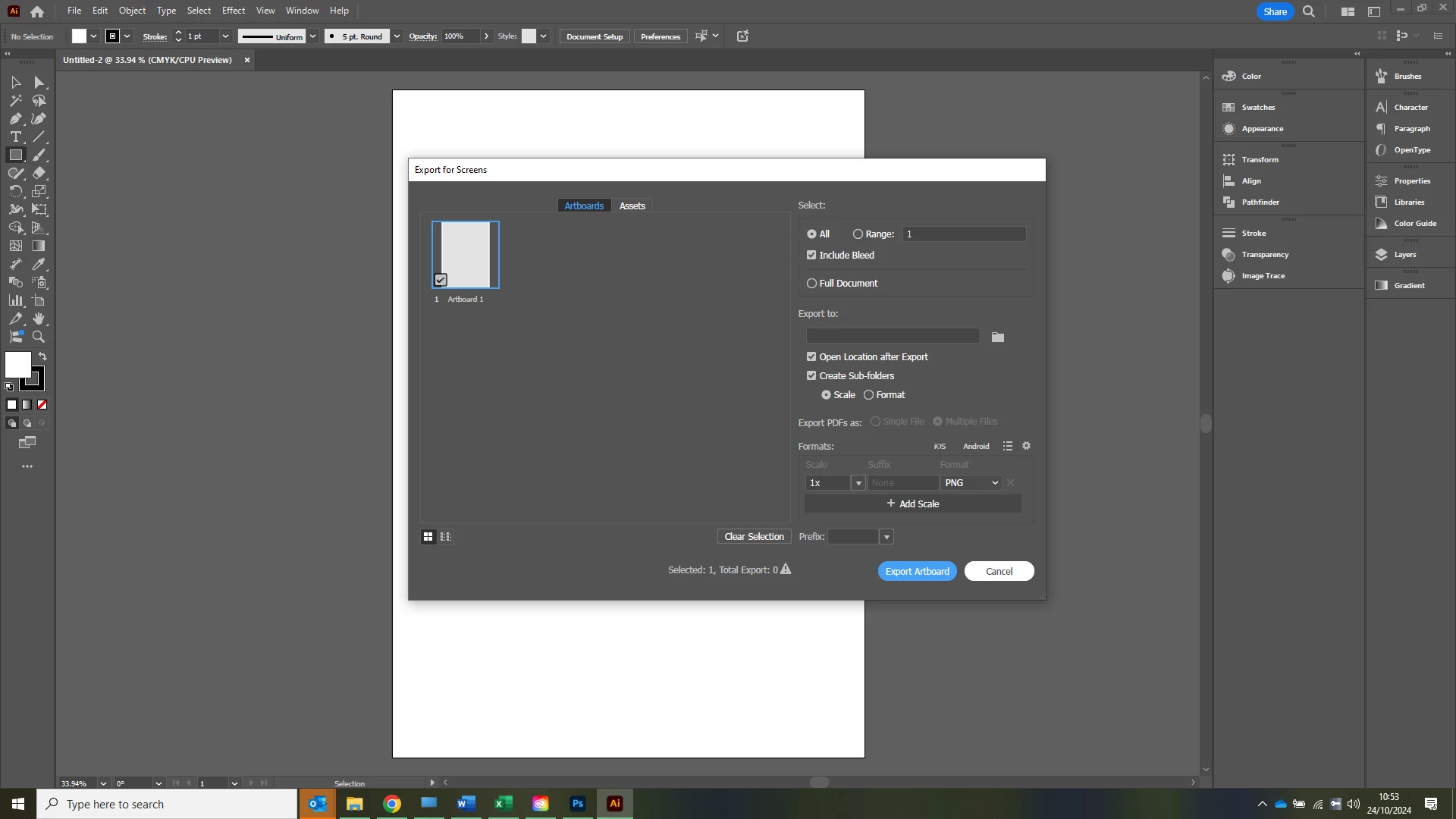
Task: Select the Full Document radio button
Action: 811,284
